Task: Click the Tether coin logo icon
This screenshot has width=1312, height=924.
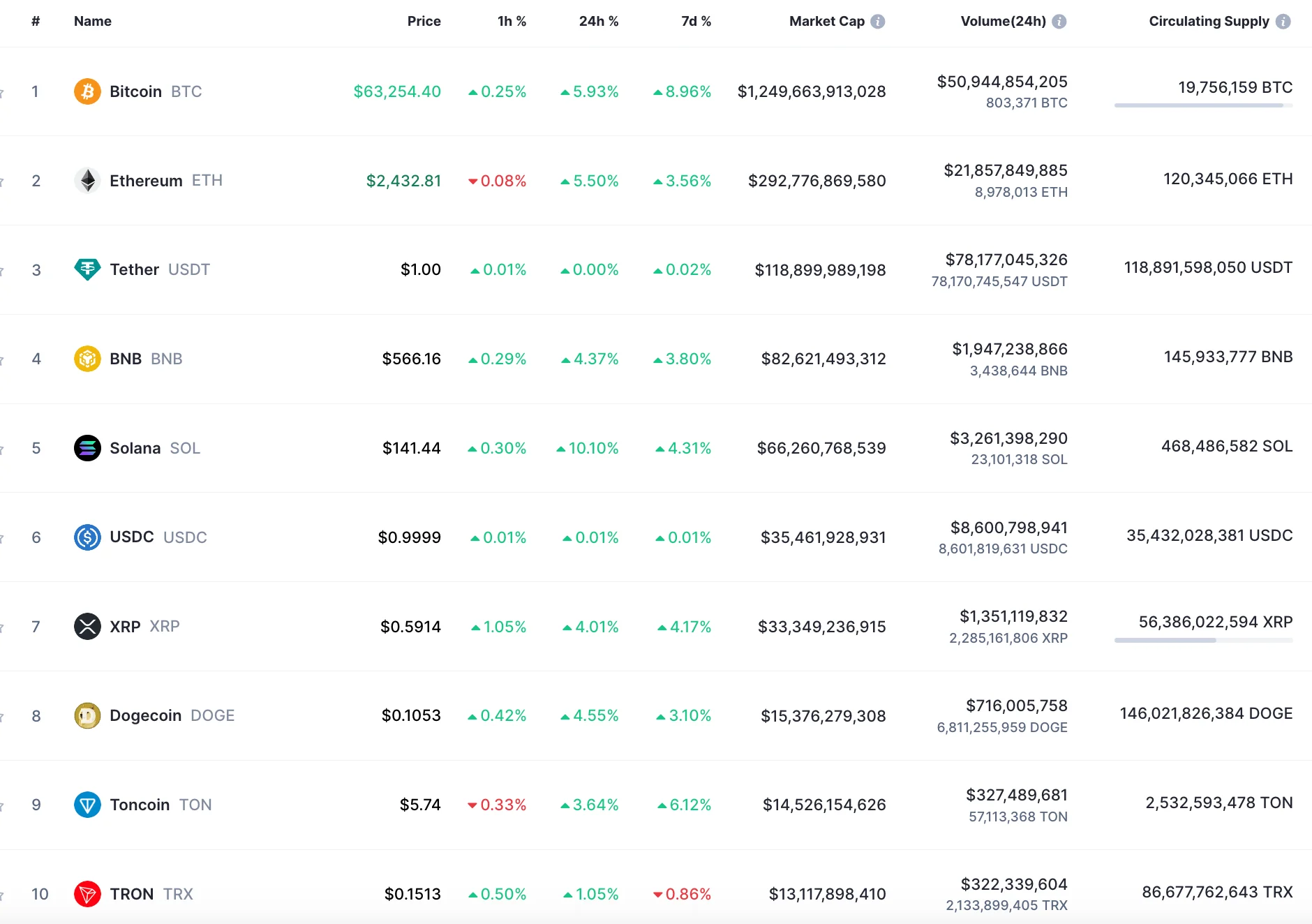Action: point(87,269)
